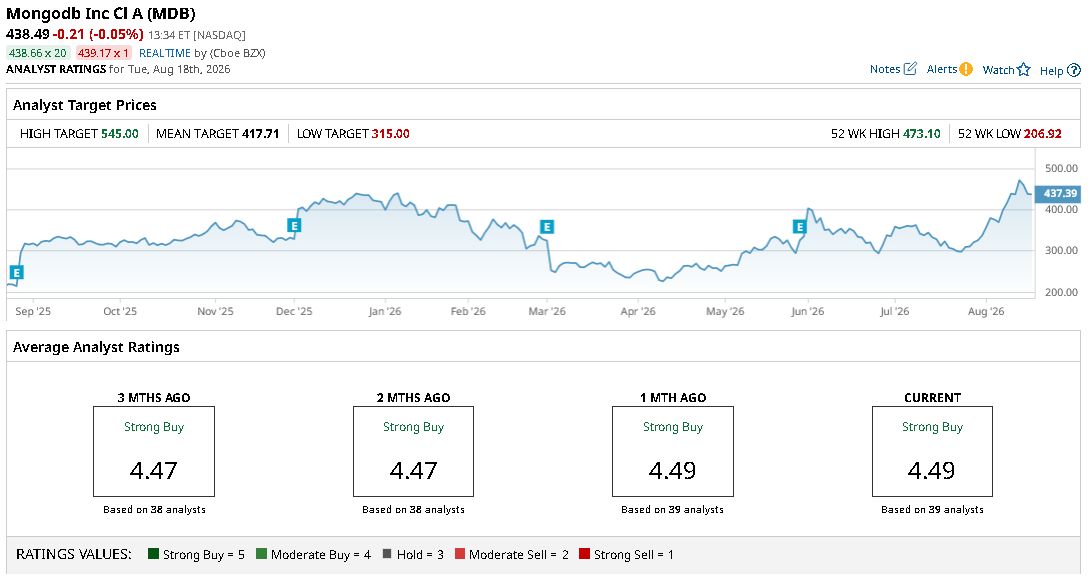The width and height of the screenshot is (1090, 585).
Task: Click the earnings E marker near Mar '26
Action: [x=547, y=226]
